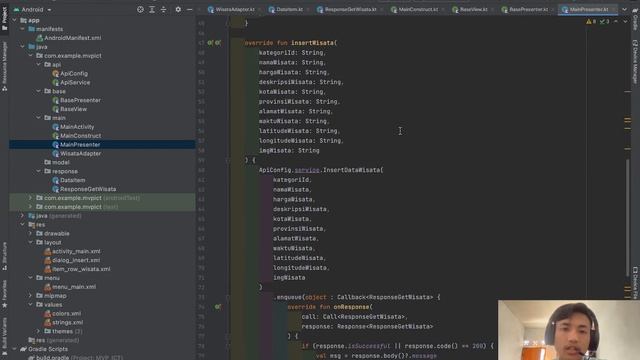Collapse the manifests folder
The width and height of the screenshot is (640, 360).
tap(22, 29)
